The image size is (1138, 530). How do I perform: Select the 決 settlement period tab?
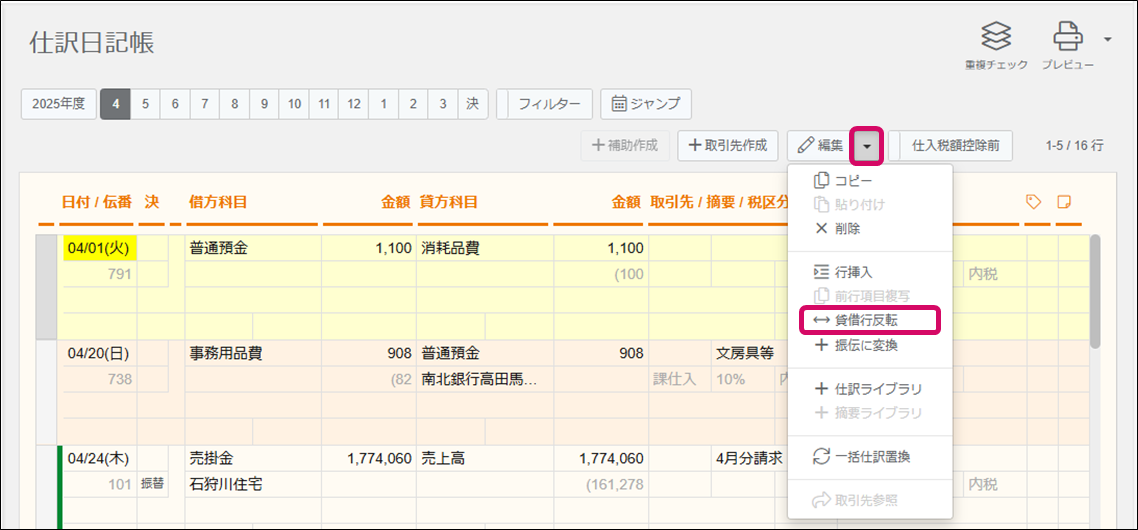(472, 103)
